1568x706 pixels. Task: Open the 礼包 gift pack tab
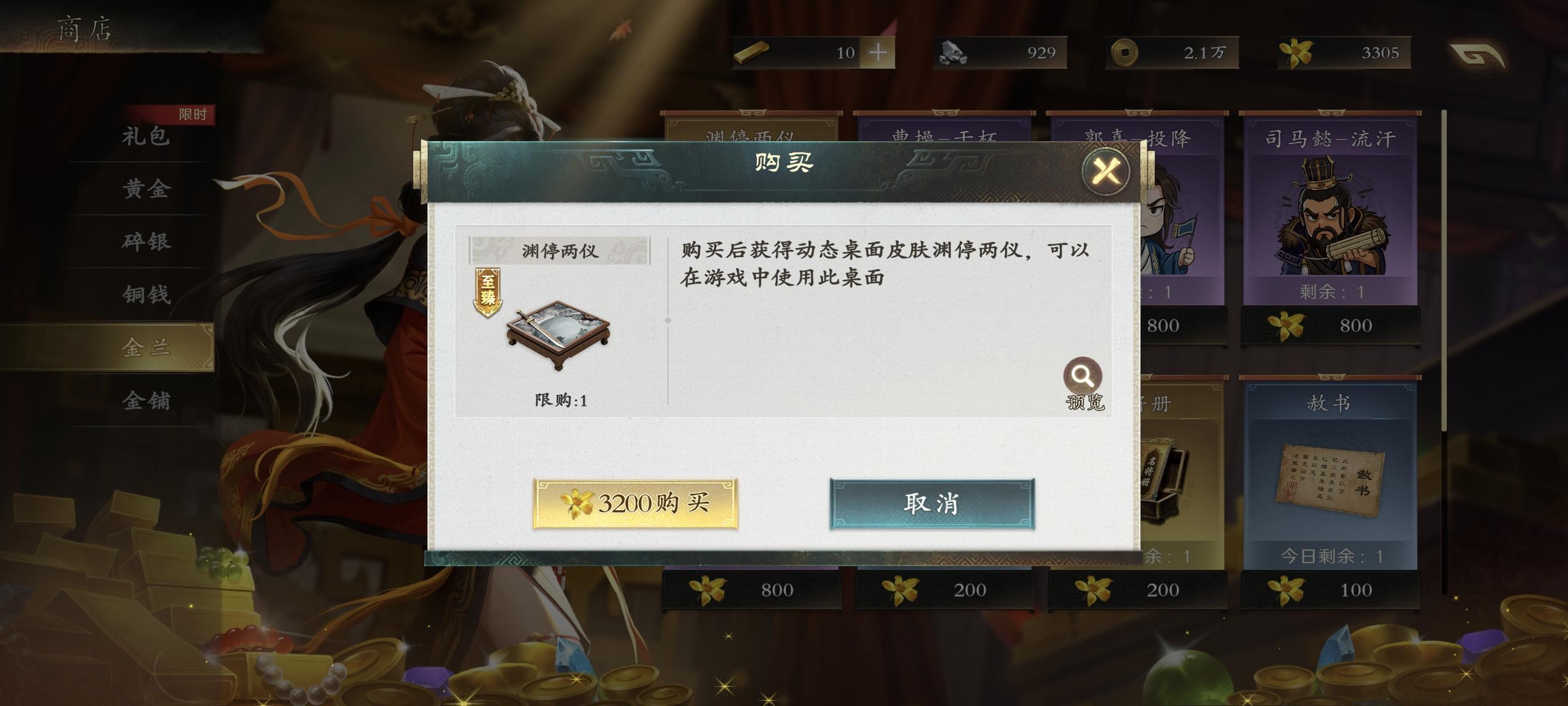[x=145, y=136]
